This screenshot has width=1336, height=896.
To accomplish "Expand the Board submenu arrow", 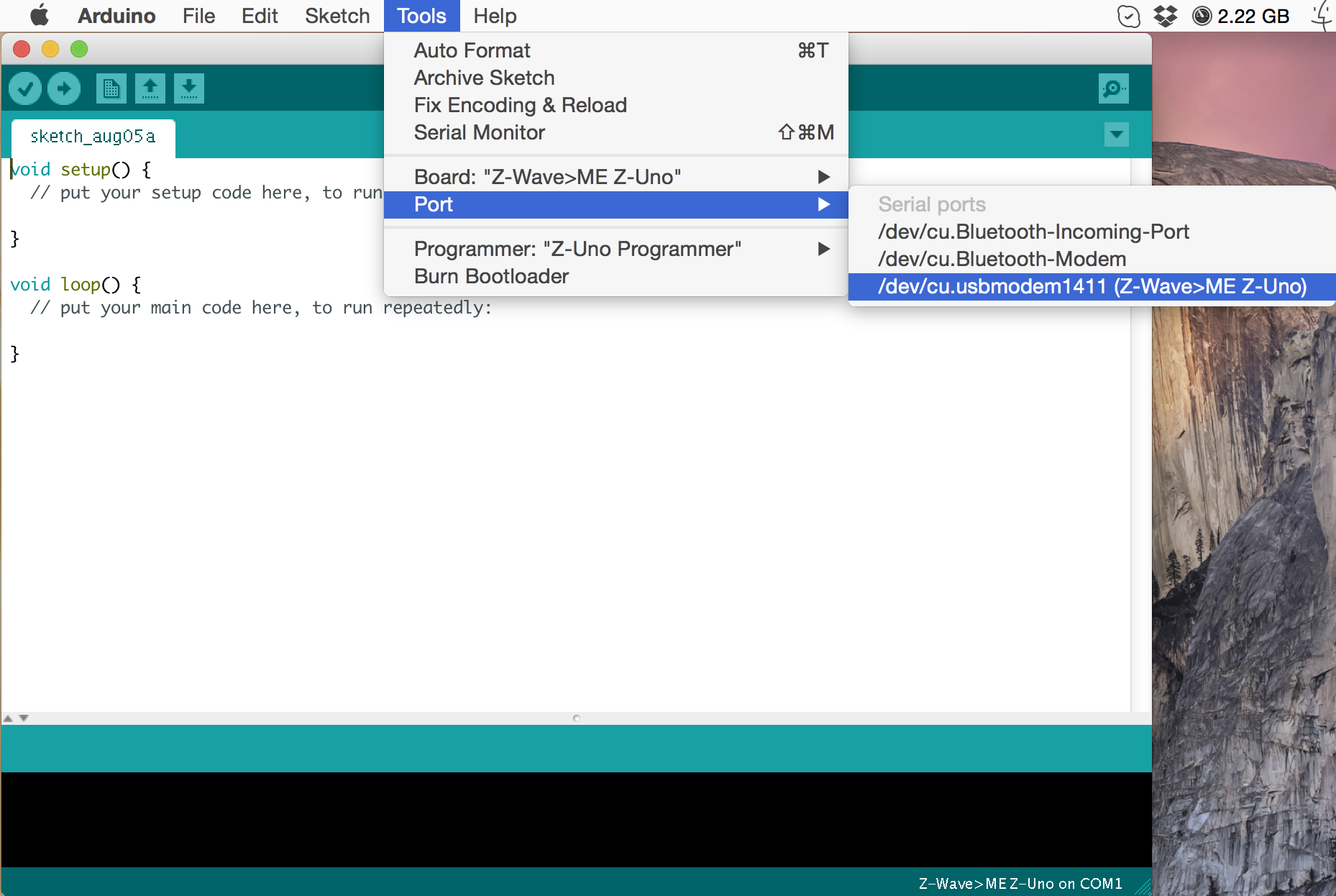I will (x=824, y=177).
